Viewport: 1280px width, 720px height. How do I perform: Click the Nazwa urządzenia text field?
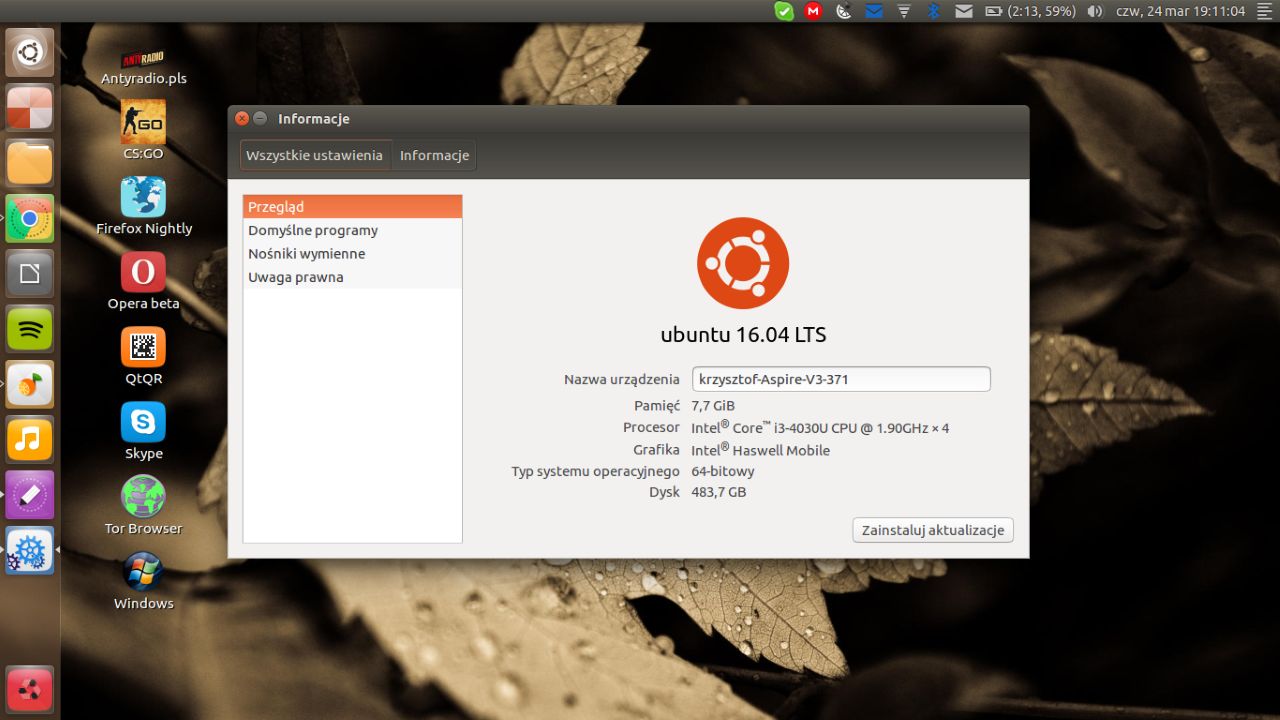tap(841, 379)
